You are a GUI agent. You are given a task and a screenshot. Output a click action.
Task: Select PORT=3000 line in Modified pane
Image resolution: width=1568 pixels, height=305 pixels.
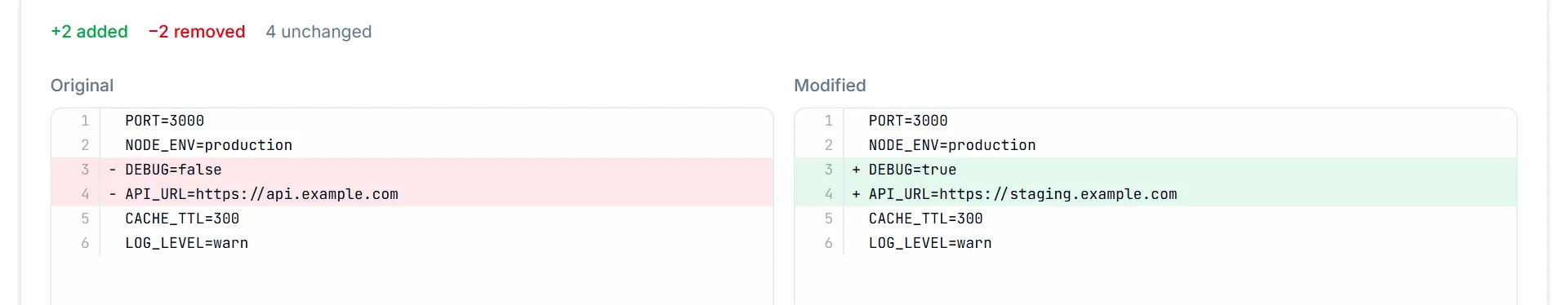[1156, 121]
